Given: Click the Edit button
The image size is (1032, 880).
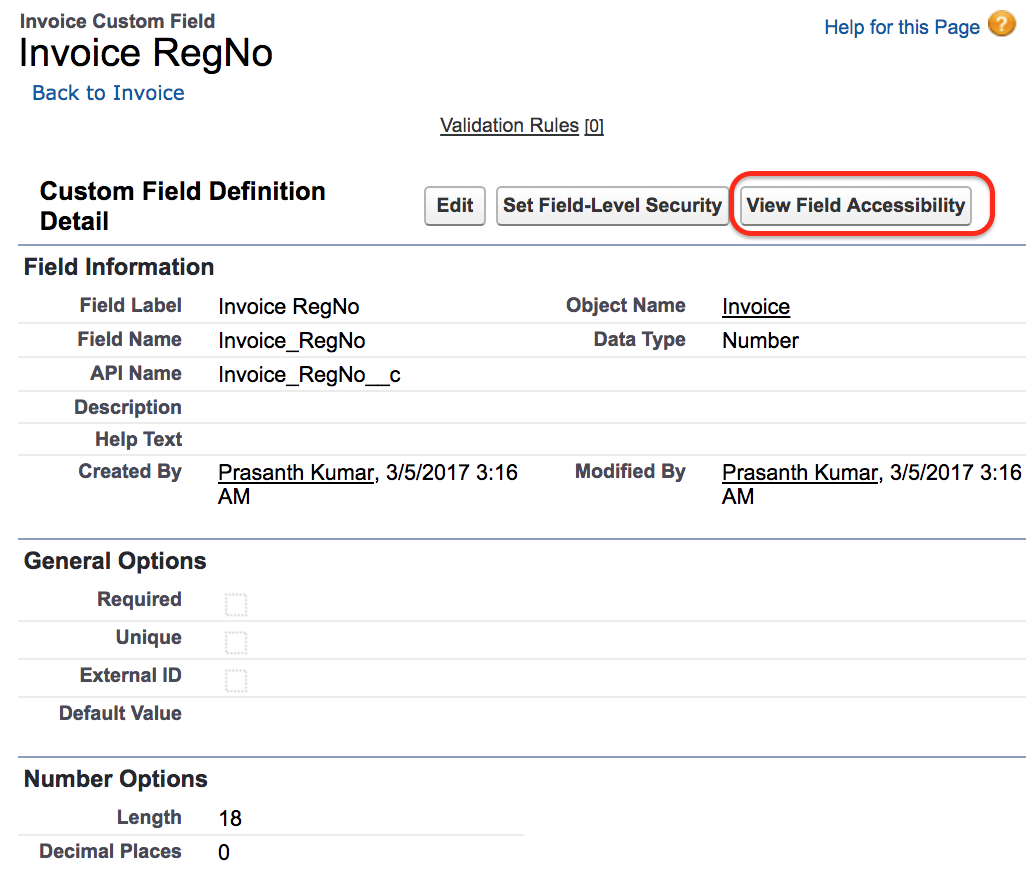Looking at the screenshot, I should pyautogui.click(x=455, y=205).
